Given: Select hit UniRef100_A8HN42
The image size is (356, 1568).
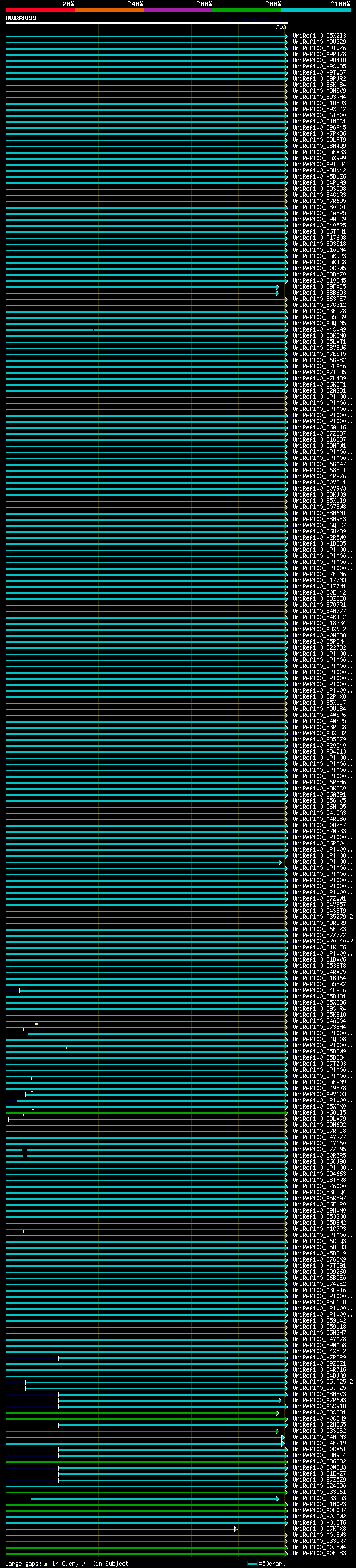Looking at the screenshot, I should click(x=319, y=170).
